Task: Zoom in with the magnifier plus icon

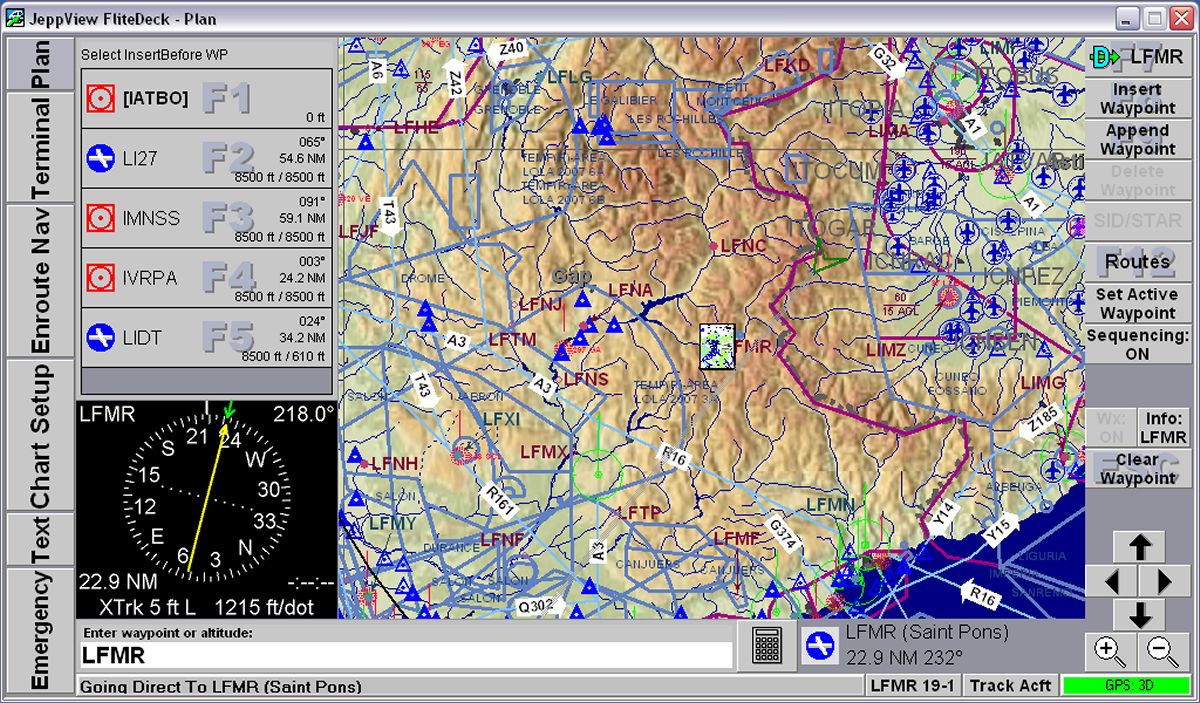Action: click(1110, 651)
